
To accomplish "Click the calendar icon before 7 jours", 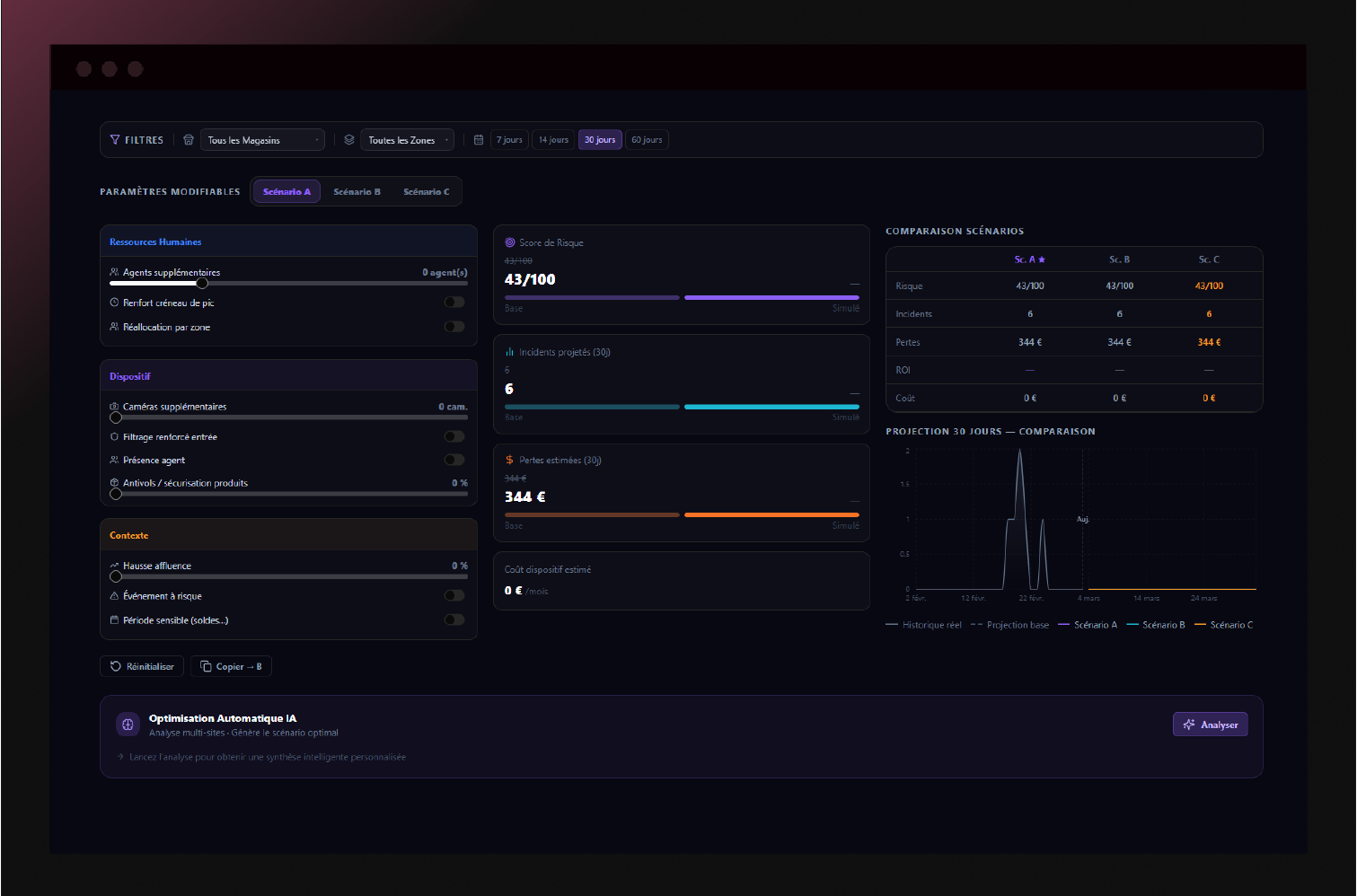I will coord(479,140).
